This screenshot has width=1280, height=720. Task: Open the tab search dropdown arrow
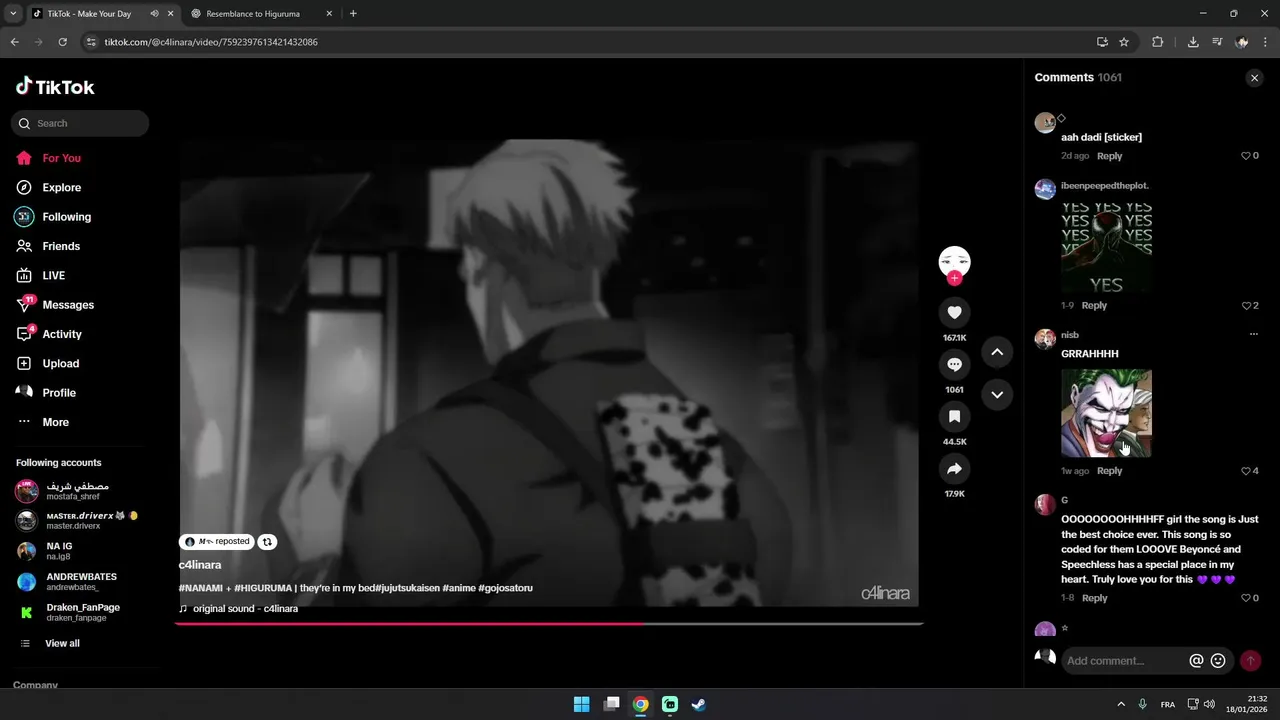tap(13, 14)
